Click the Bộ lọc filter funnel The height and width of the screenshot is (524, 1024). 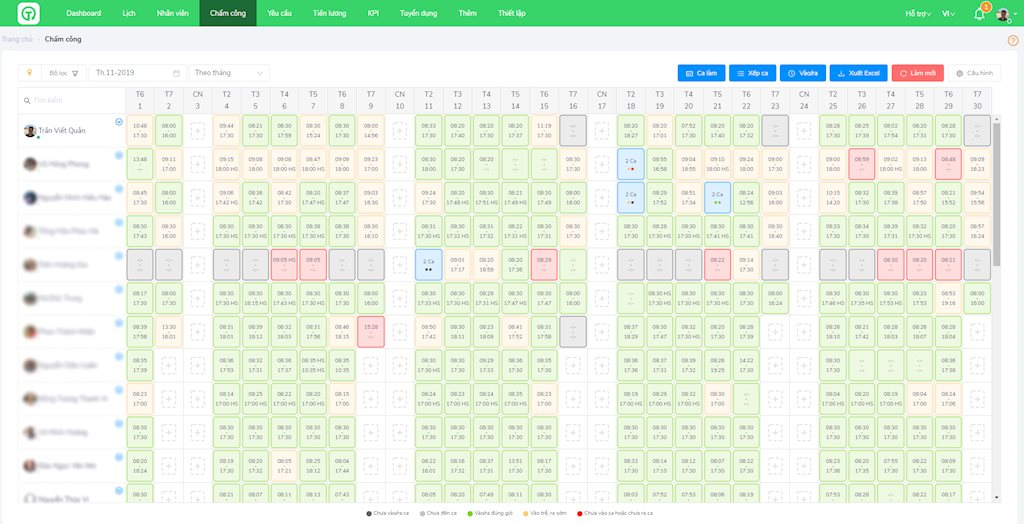click(75, 73)
